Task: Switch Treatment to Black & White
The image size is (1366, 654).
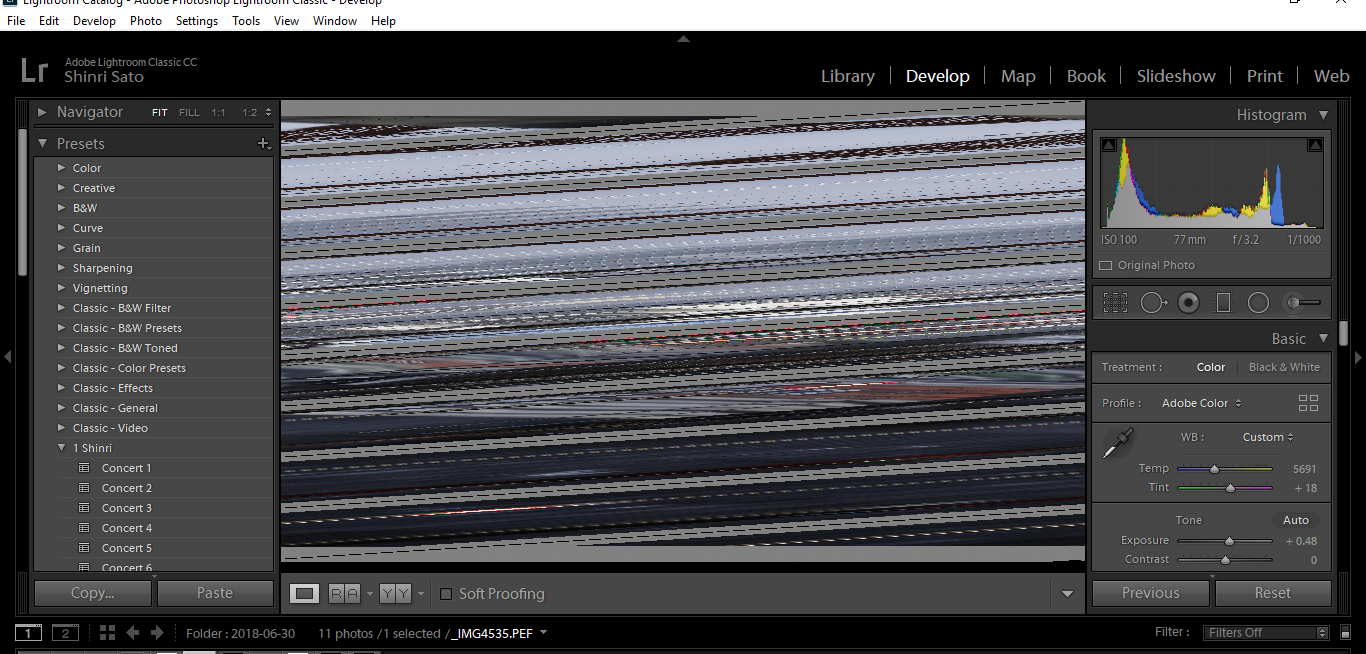Action: 1284,367
